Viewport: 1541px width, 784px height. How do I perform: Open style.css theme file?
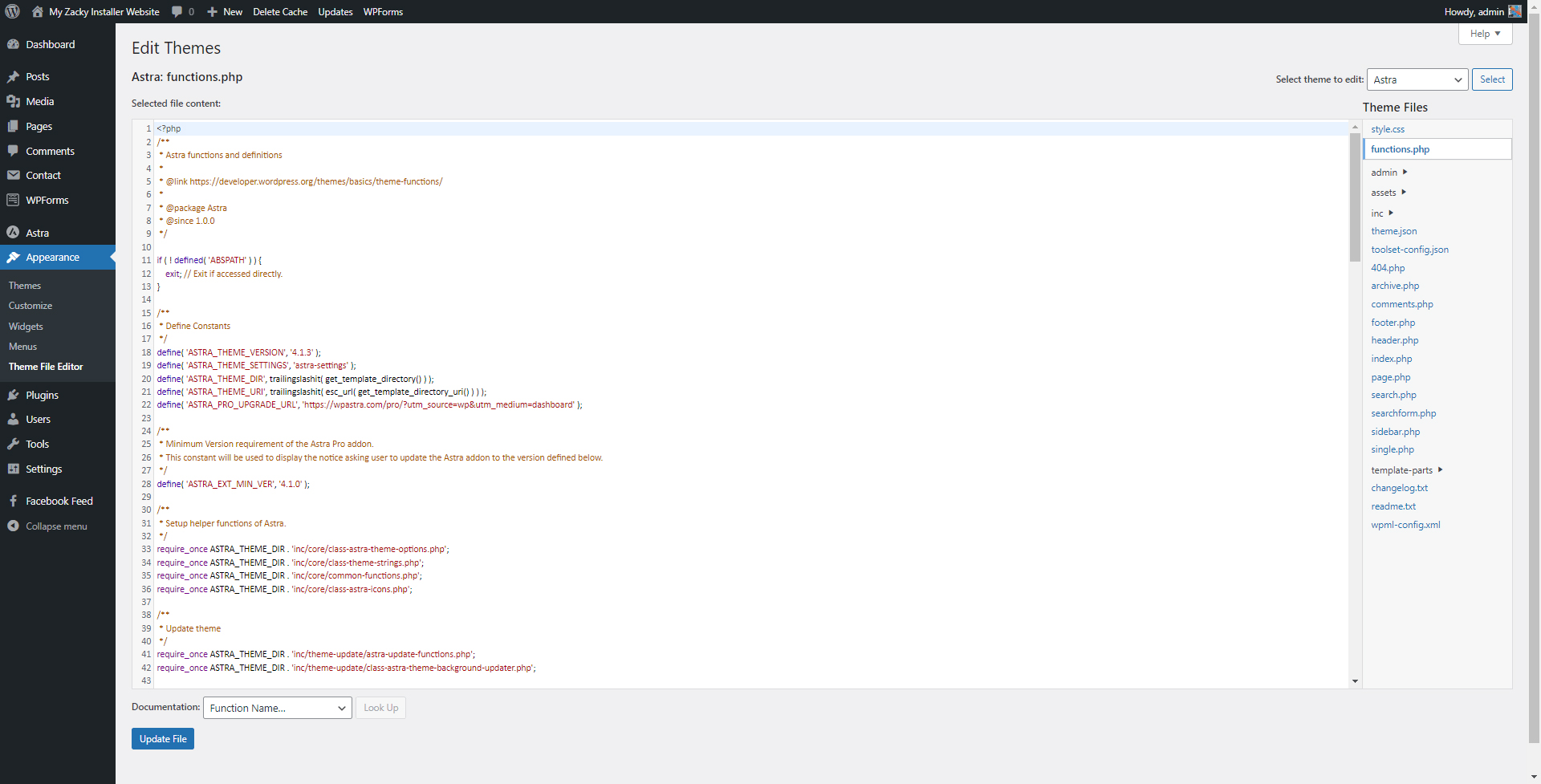(1388, 129)
